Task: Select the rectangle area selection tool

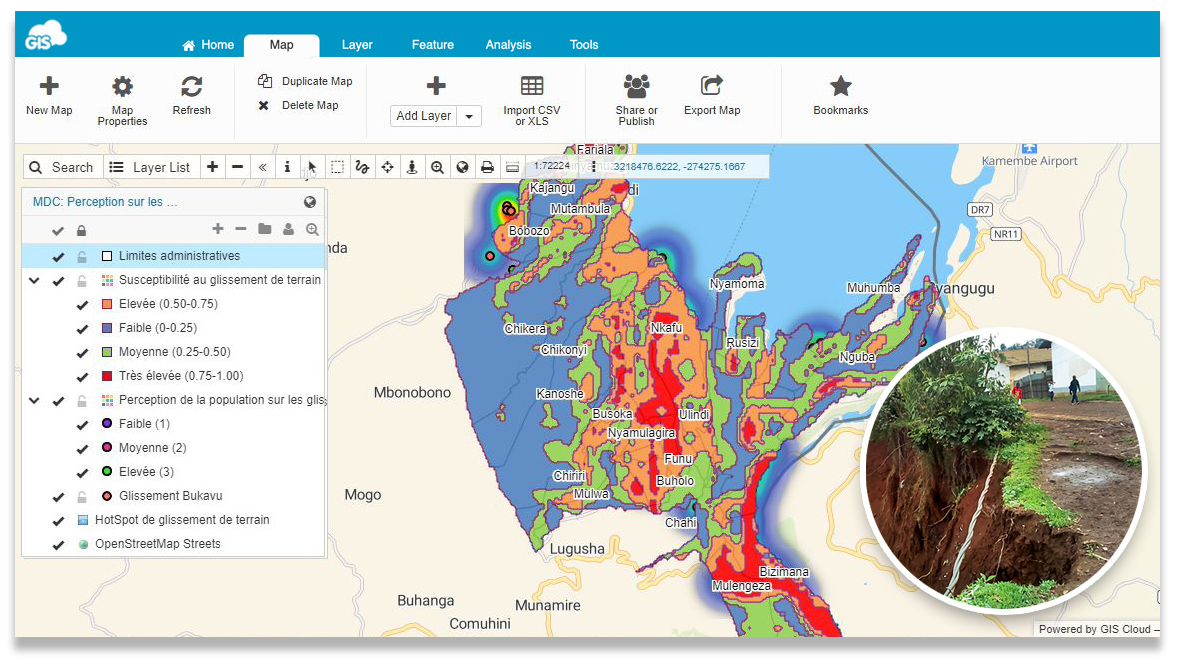Action: [337, 167]
